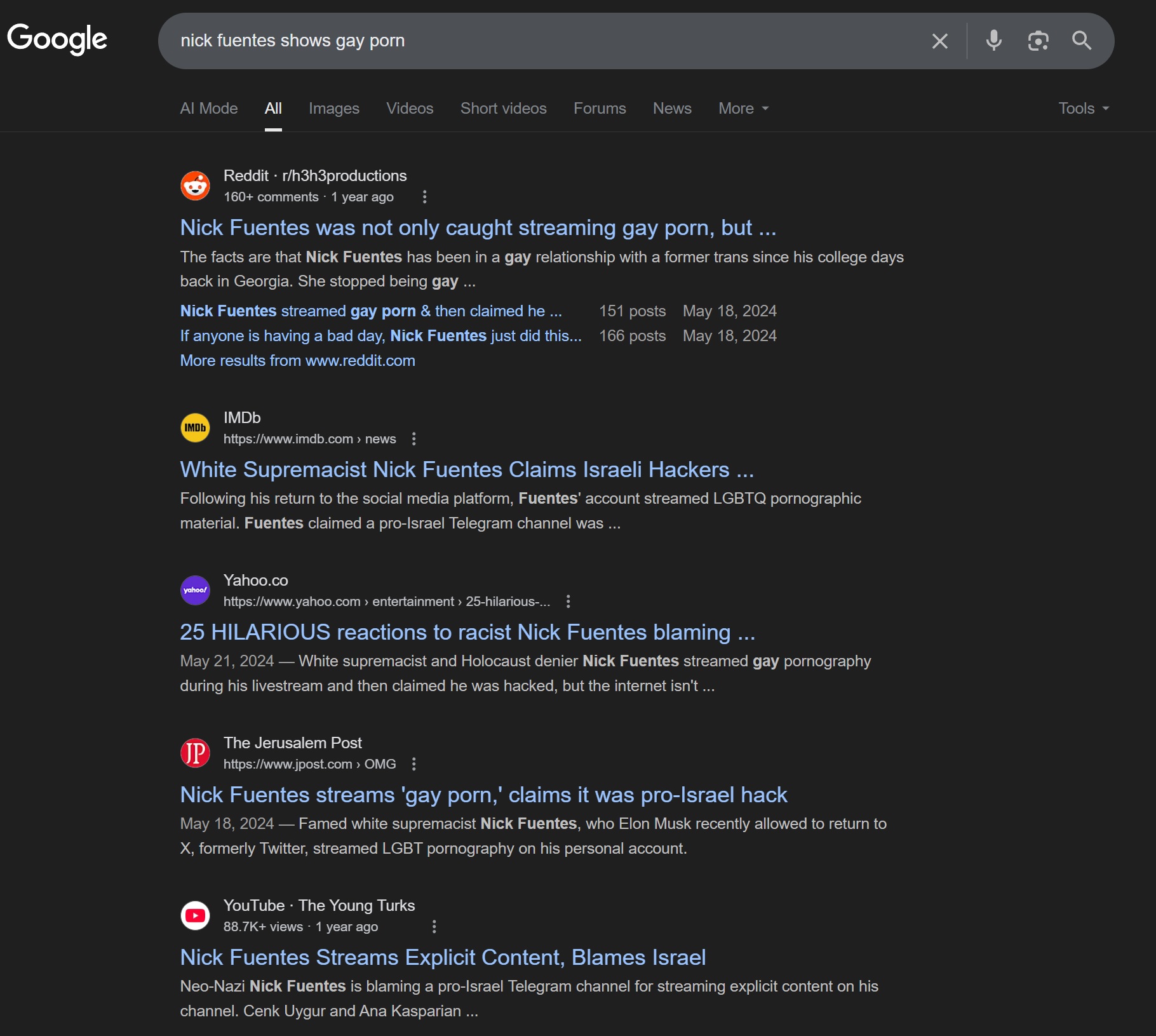The width and height of the screenshot is (1156, 1036).
Task: Open search by image camera icon
Action: 1038,41
